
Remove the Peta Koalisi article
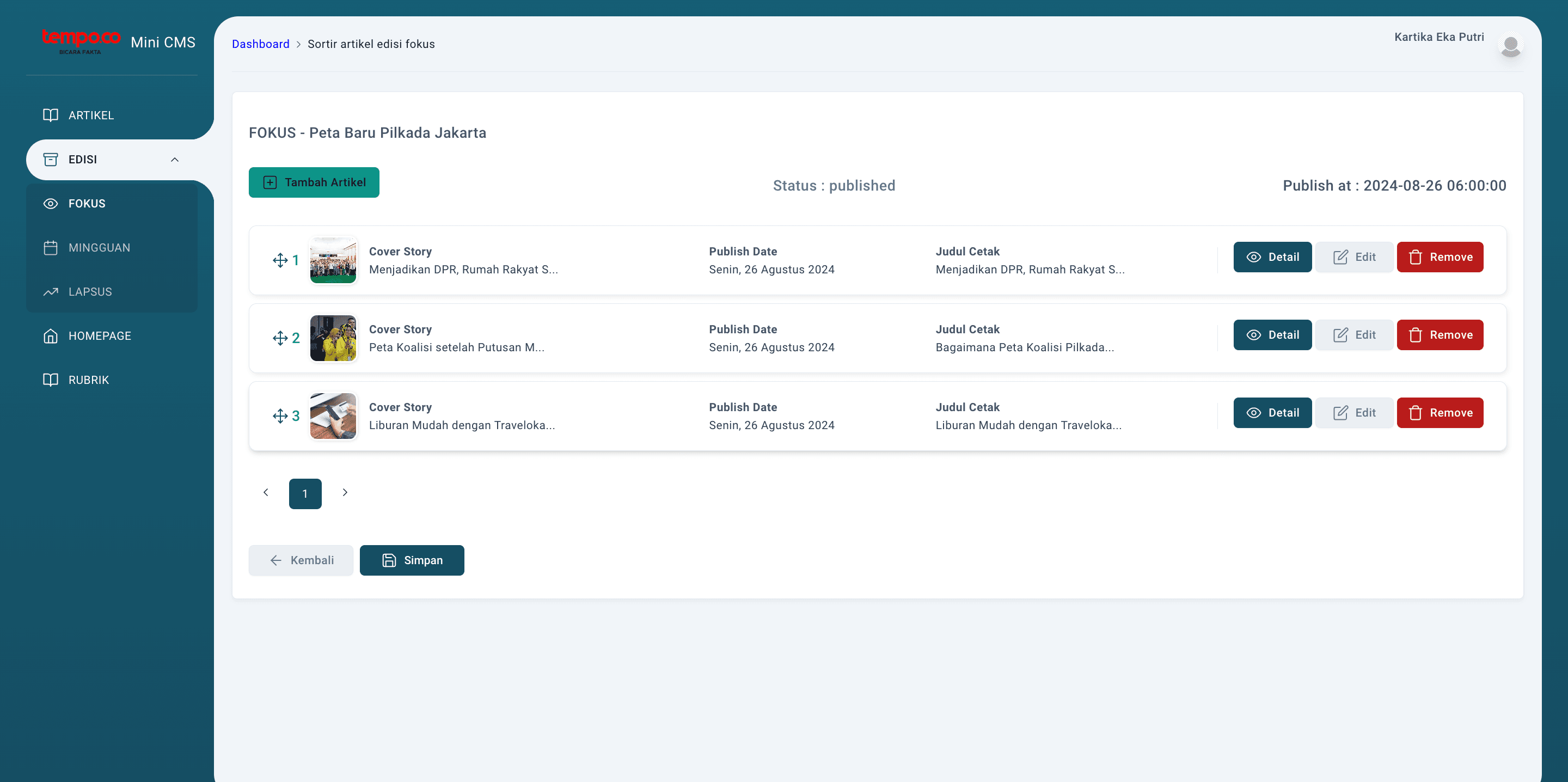pyautogui.click(x=1440, y=335)
